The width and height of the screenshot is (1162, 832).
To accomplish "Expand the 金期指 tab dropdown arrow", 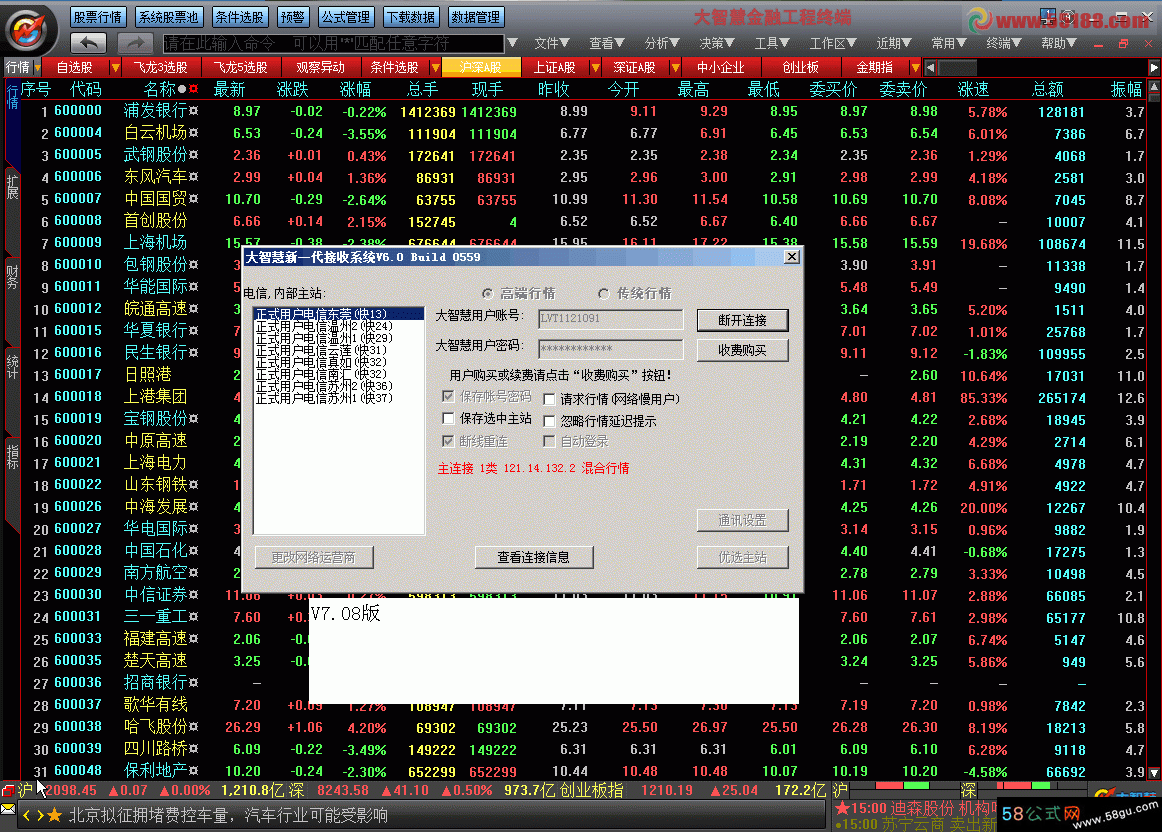I will (x=915, y=67).
